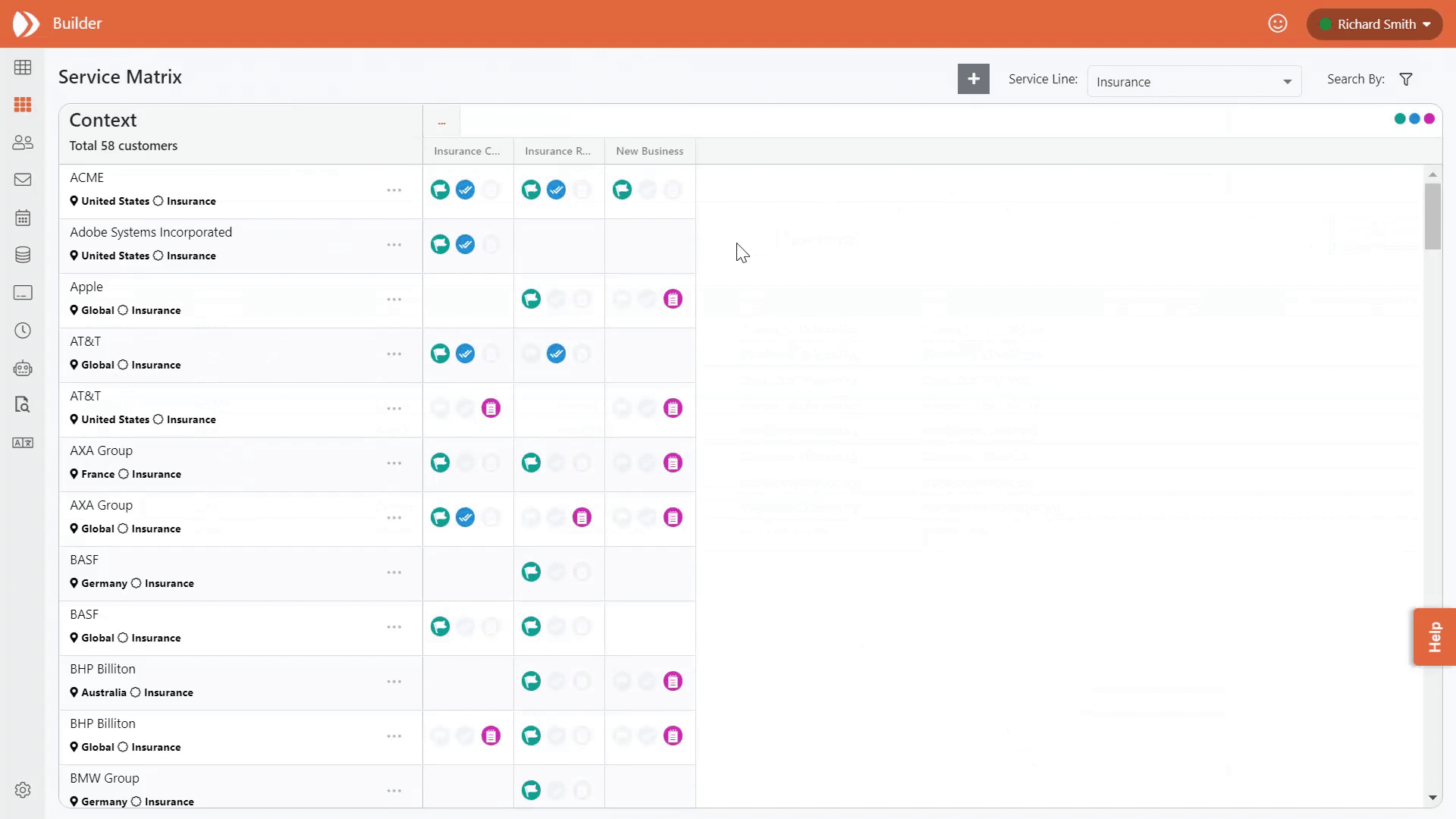The image size is (1456, 819).
Task: Open the settings gear in the sidebar
Action: pyautogui.click(x=23, y=790)
